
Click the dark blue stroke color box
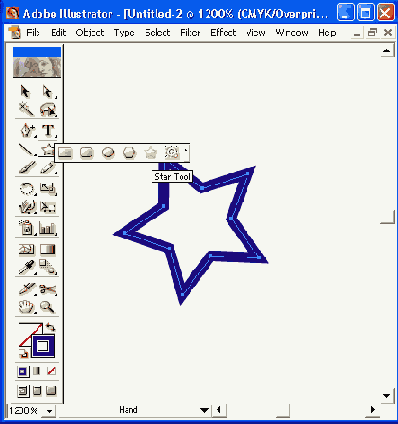43,346
